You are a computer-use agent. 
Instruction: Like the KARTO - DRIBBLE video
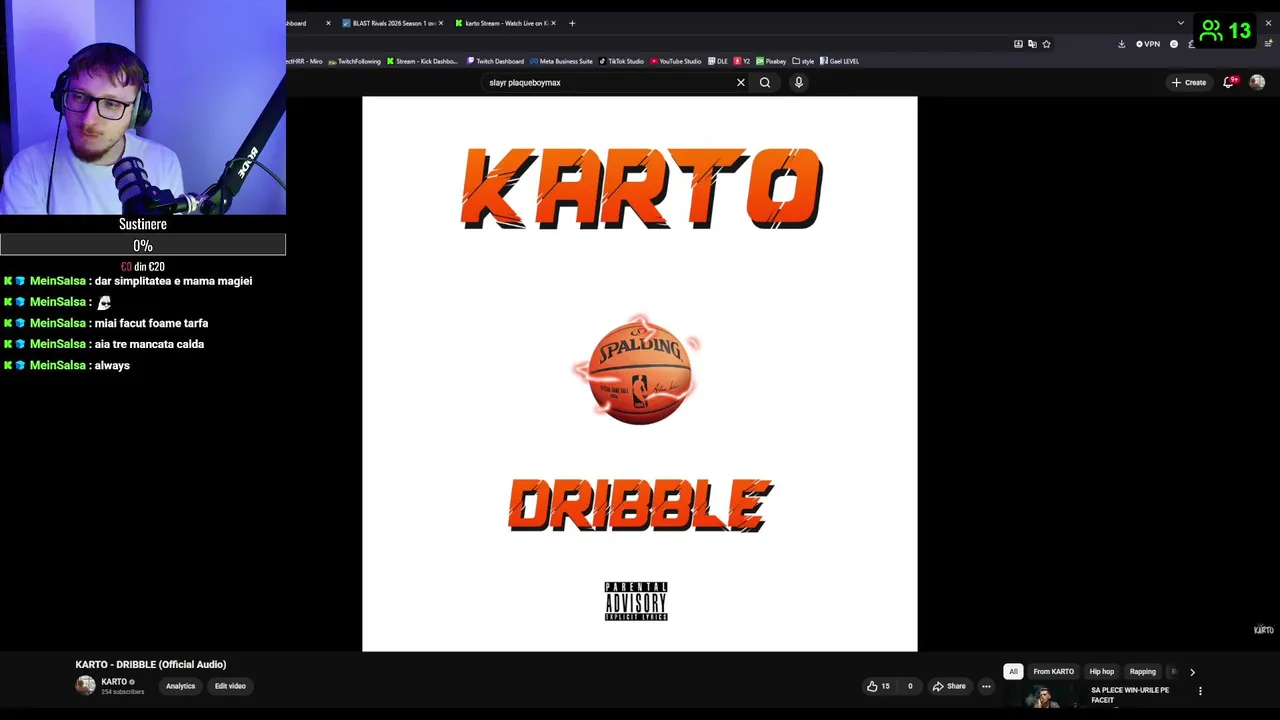pos(878,686)
